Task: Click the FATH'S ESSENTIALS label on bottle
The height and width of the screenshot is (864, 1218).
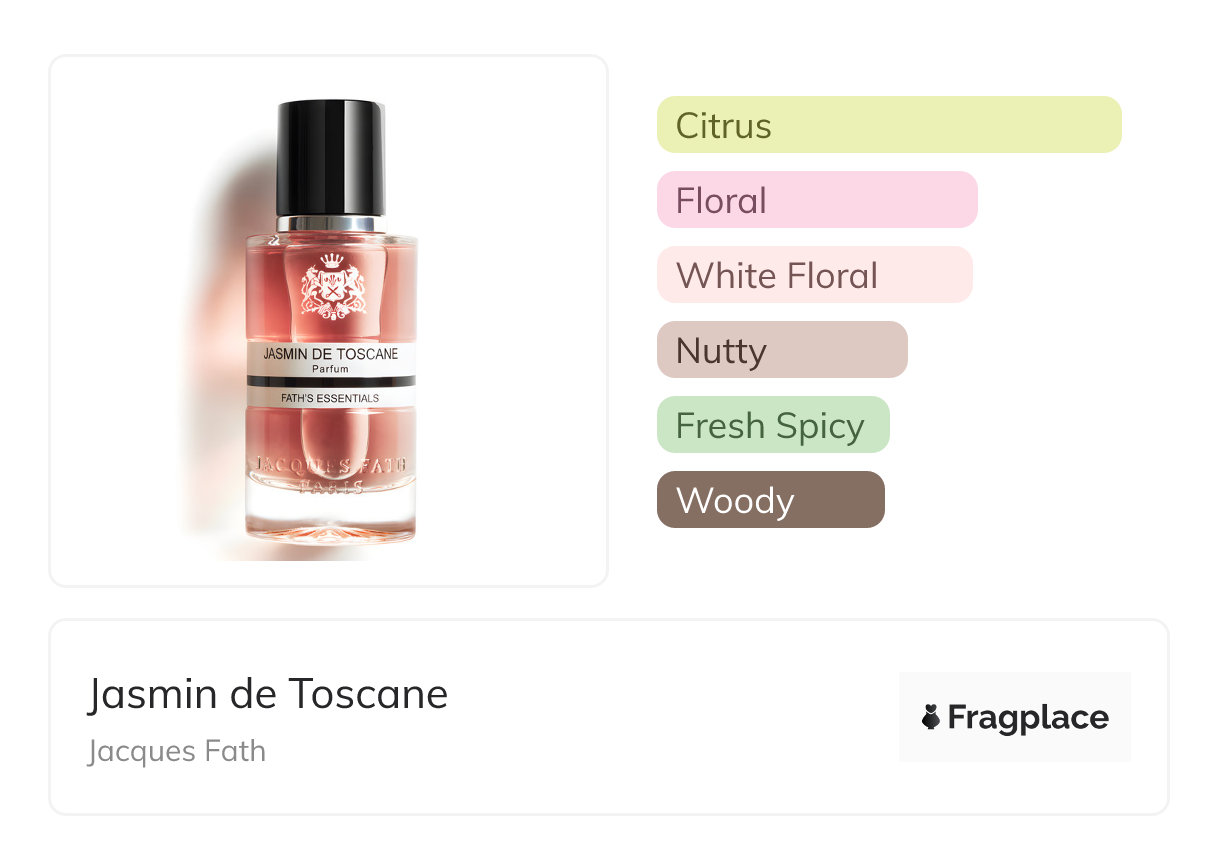Action: (x=331, y=398)
